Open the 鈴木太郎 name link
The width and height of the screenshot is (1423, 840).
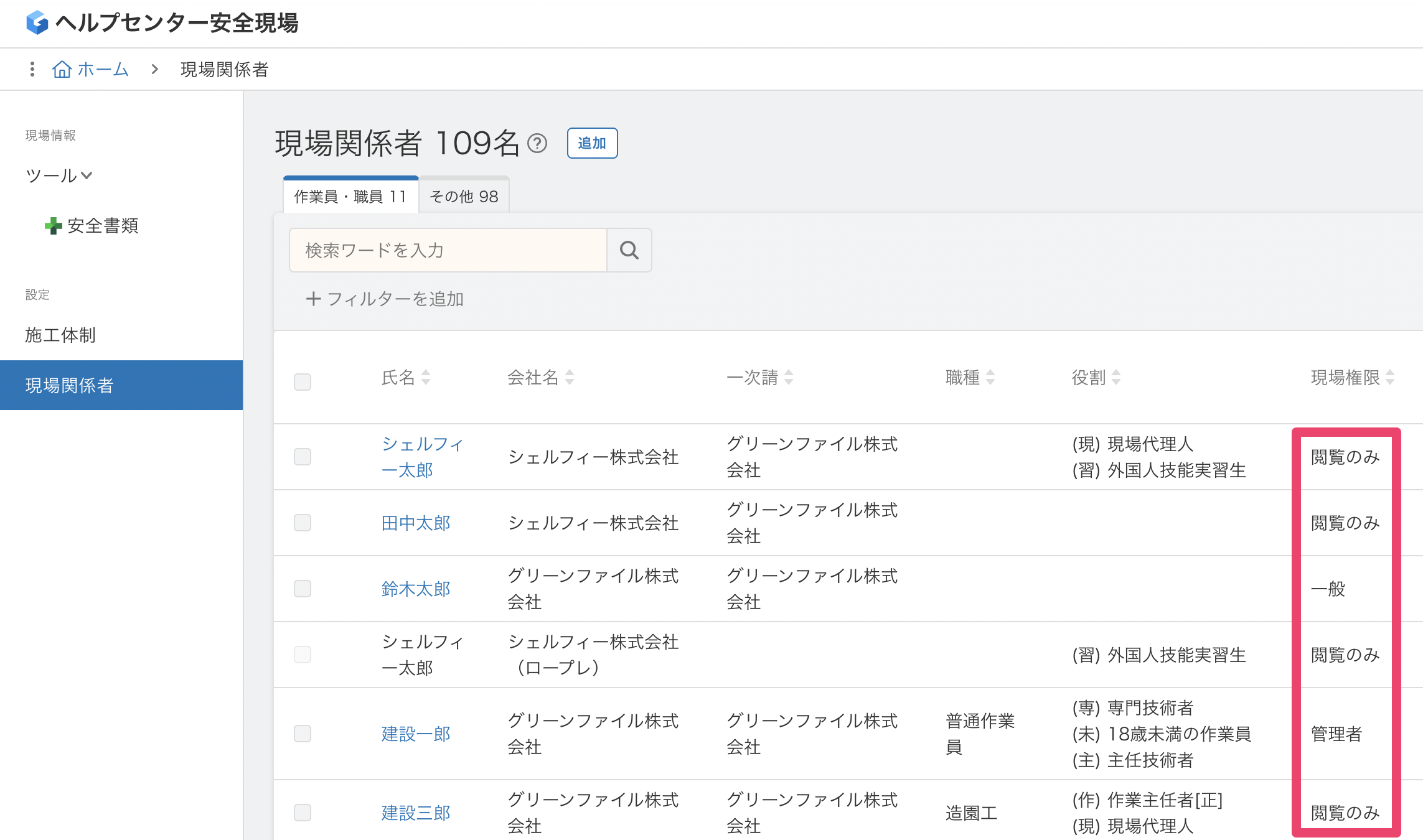point(415,589)
